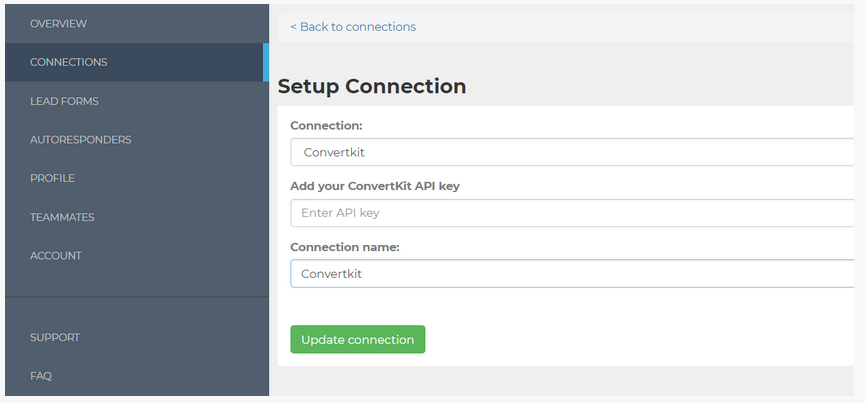Open Autoresponders from the sidebar

coord(80,140)
